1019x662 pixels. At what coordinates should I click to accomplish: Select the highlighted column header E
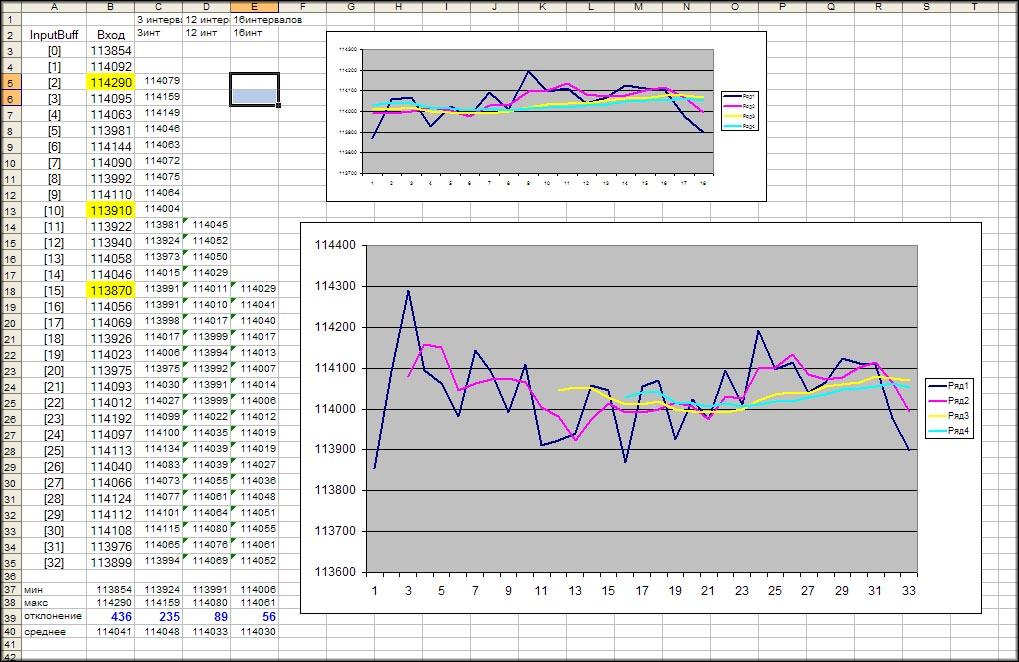pos(255,6)
